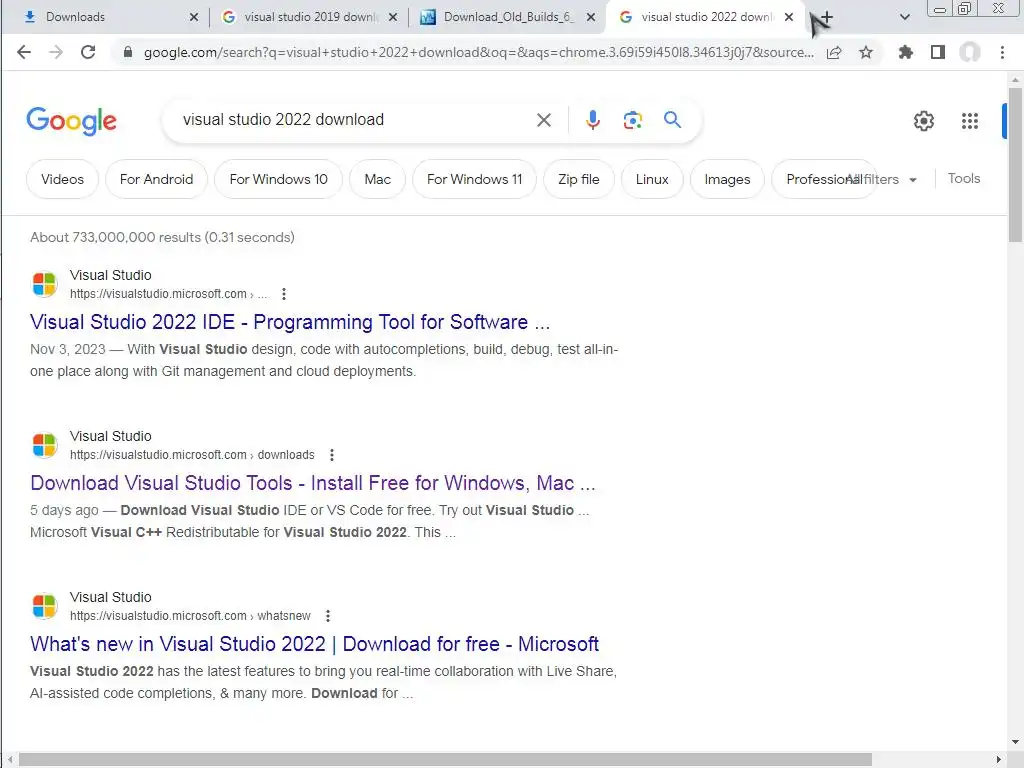1024x768 pixels.
Task: Click the horizontal scrollbar thumb
Action: [445, 760]
